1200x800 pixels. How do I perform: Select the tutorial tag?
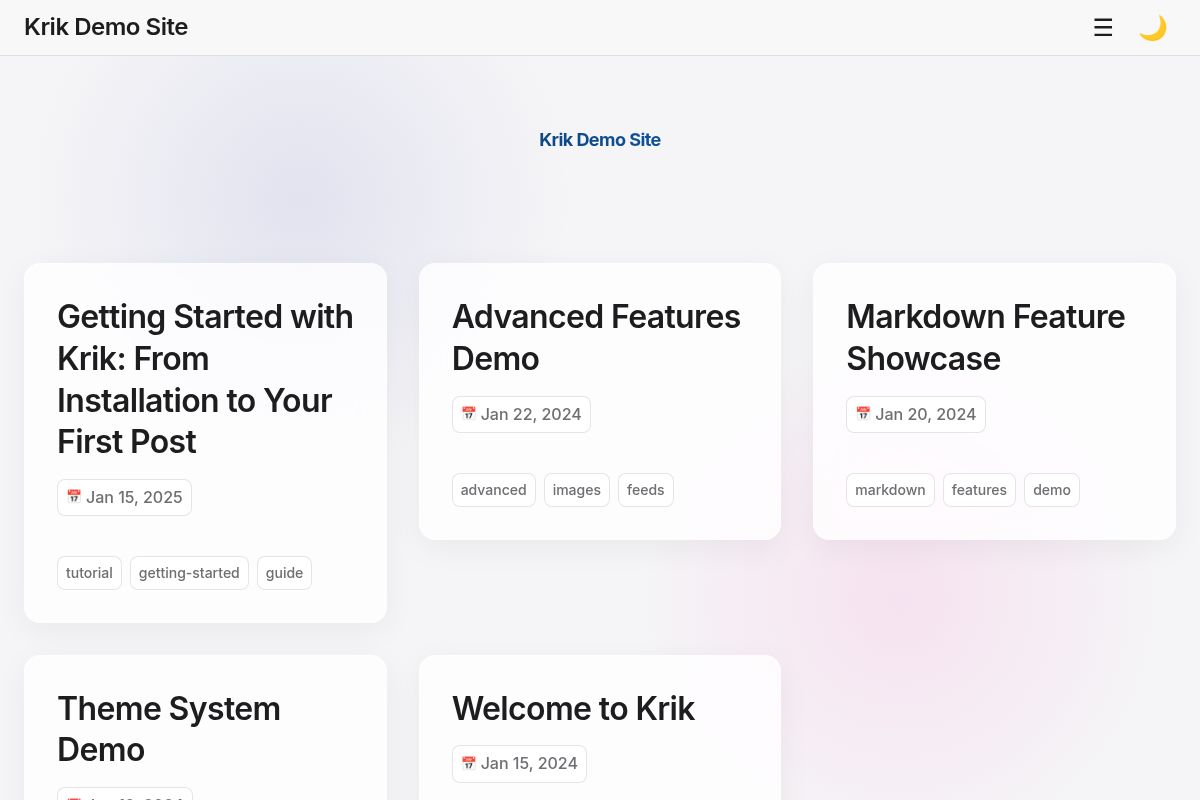pos(89,573)
